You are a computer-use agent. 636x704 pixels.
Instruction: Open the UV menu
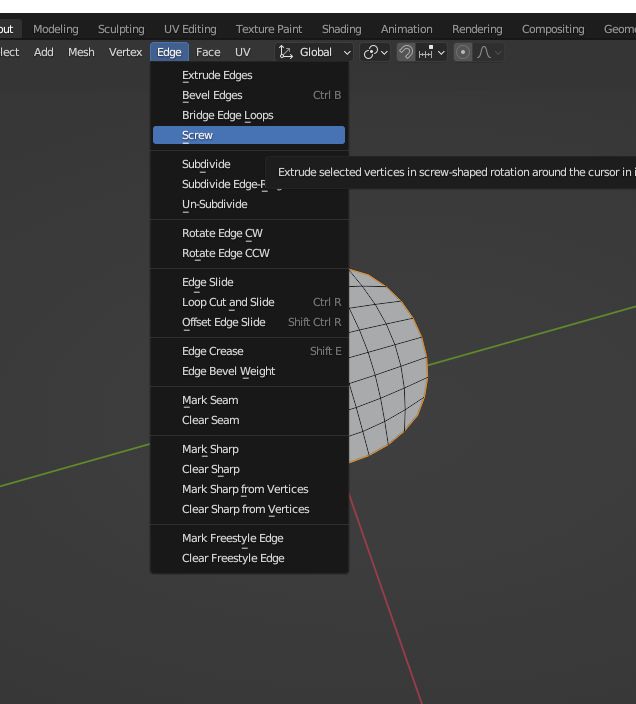(242, 53)
